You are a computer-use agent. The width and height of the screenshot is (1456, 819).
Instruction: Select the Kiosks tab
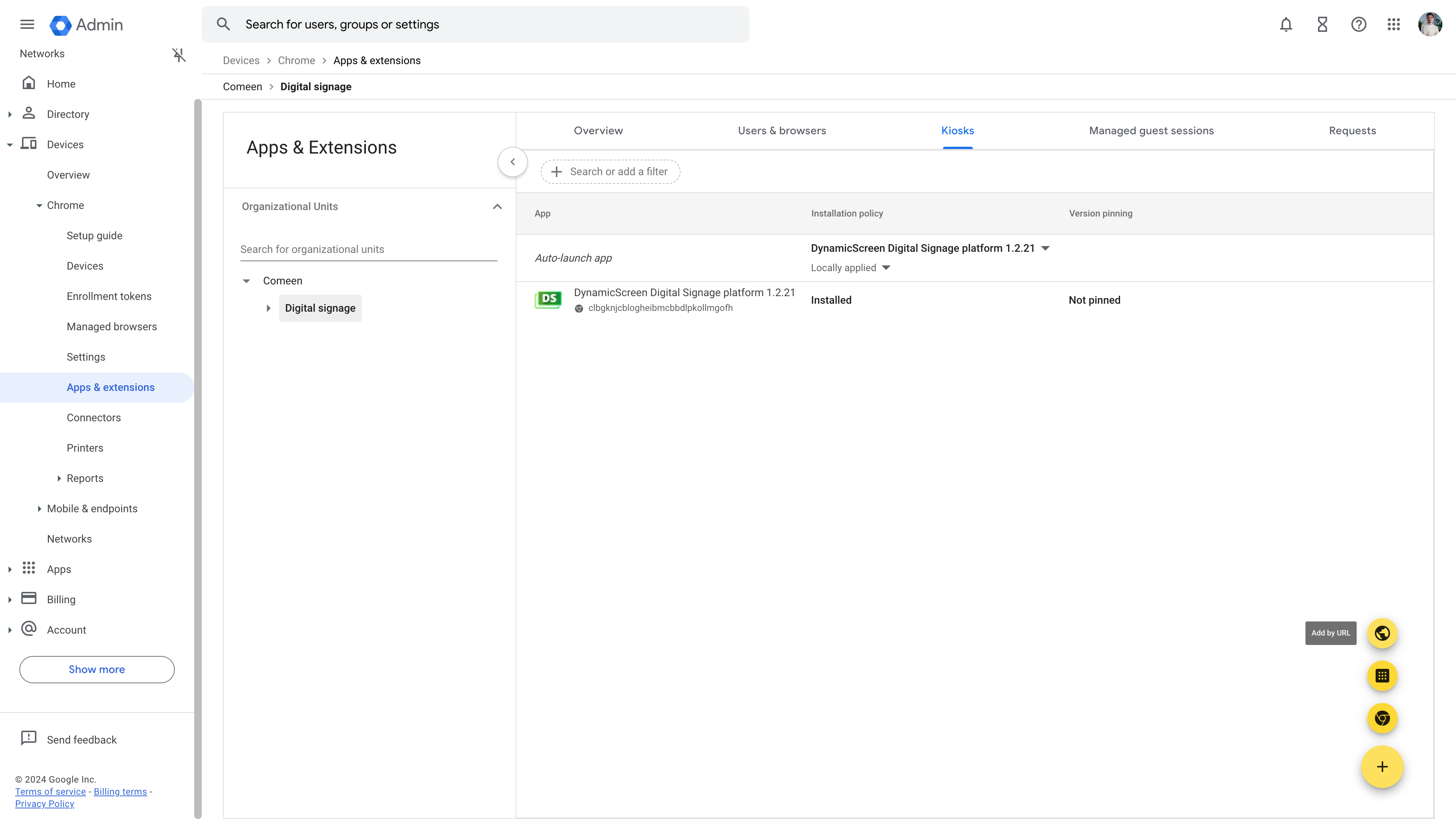click(957, 130)
